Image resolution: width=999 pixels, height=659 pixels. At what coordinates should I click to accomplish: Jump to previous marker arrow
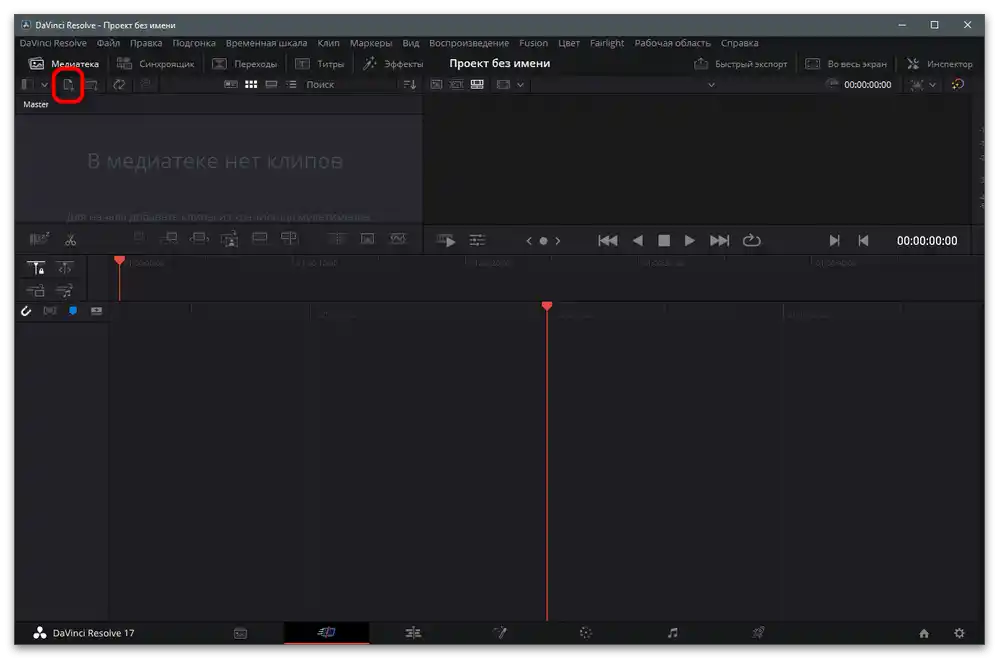coord(529,241)
